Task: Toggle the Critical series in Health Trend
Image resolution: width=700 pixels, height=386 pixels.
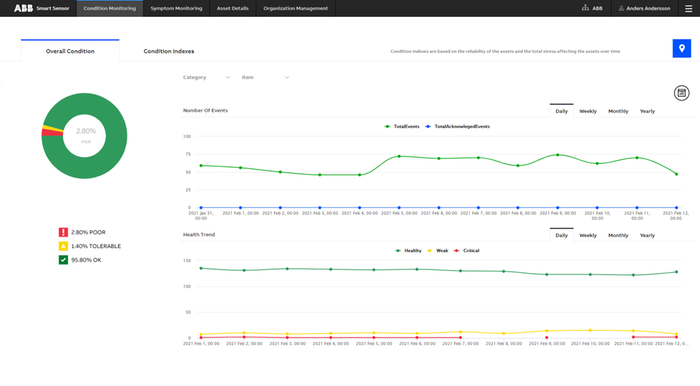Action: pyautogui.click(x=467, y=250)
